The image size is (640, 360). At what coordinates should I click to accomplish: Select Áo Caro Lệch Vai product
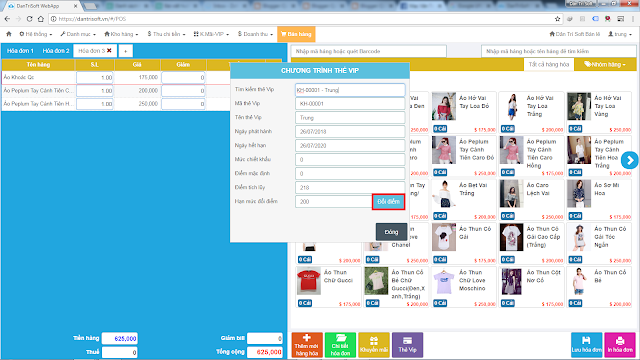pyautogui.click(x=531, y=200)
